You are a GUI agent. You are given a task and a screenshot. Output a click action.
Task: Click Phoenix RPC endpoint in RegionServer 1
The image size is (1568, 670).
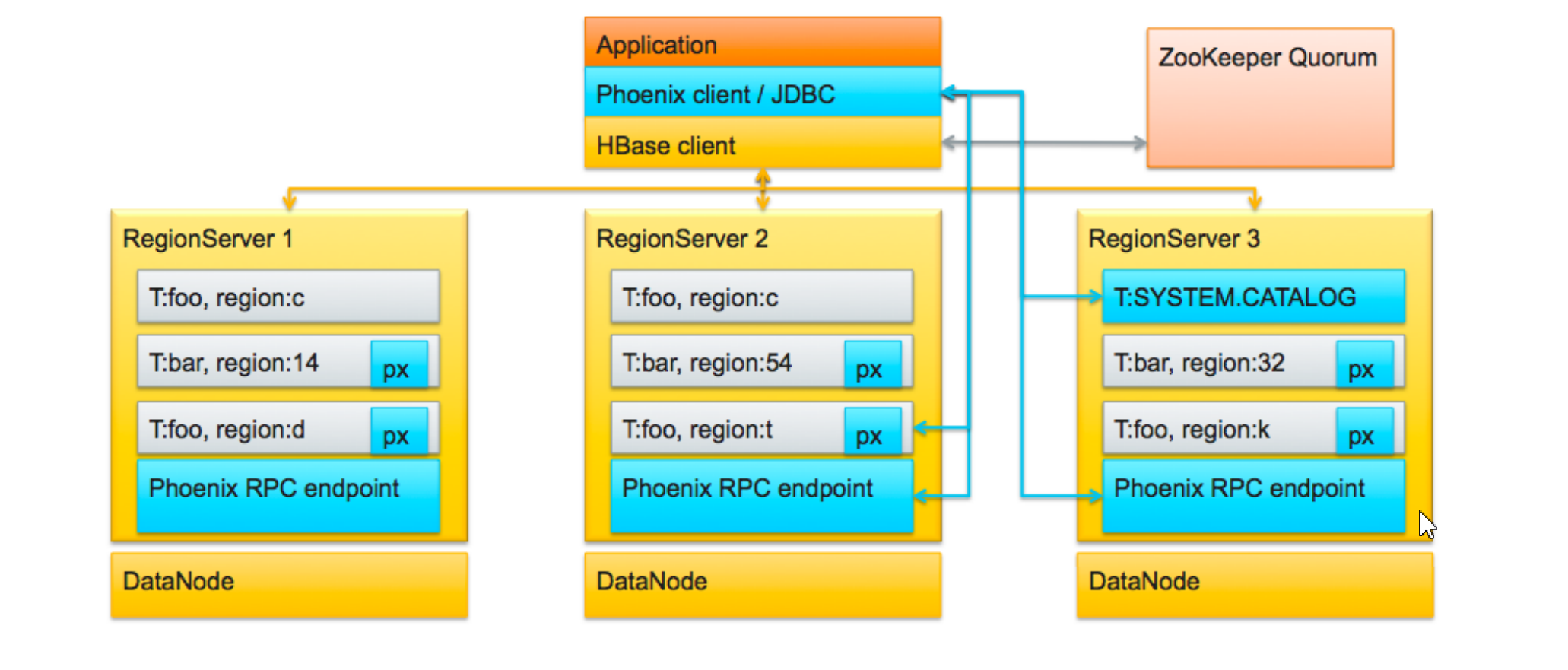click(x=288, y=496)
